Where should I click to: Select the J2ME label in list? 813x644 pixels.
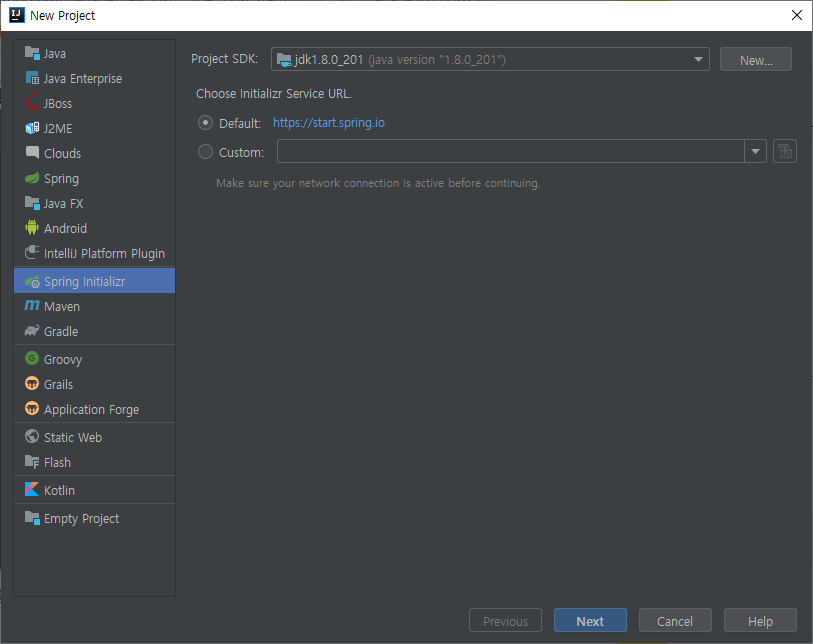click(58, 128)
